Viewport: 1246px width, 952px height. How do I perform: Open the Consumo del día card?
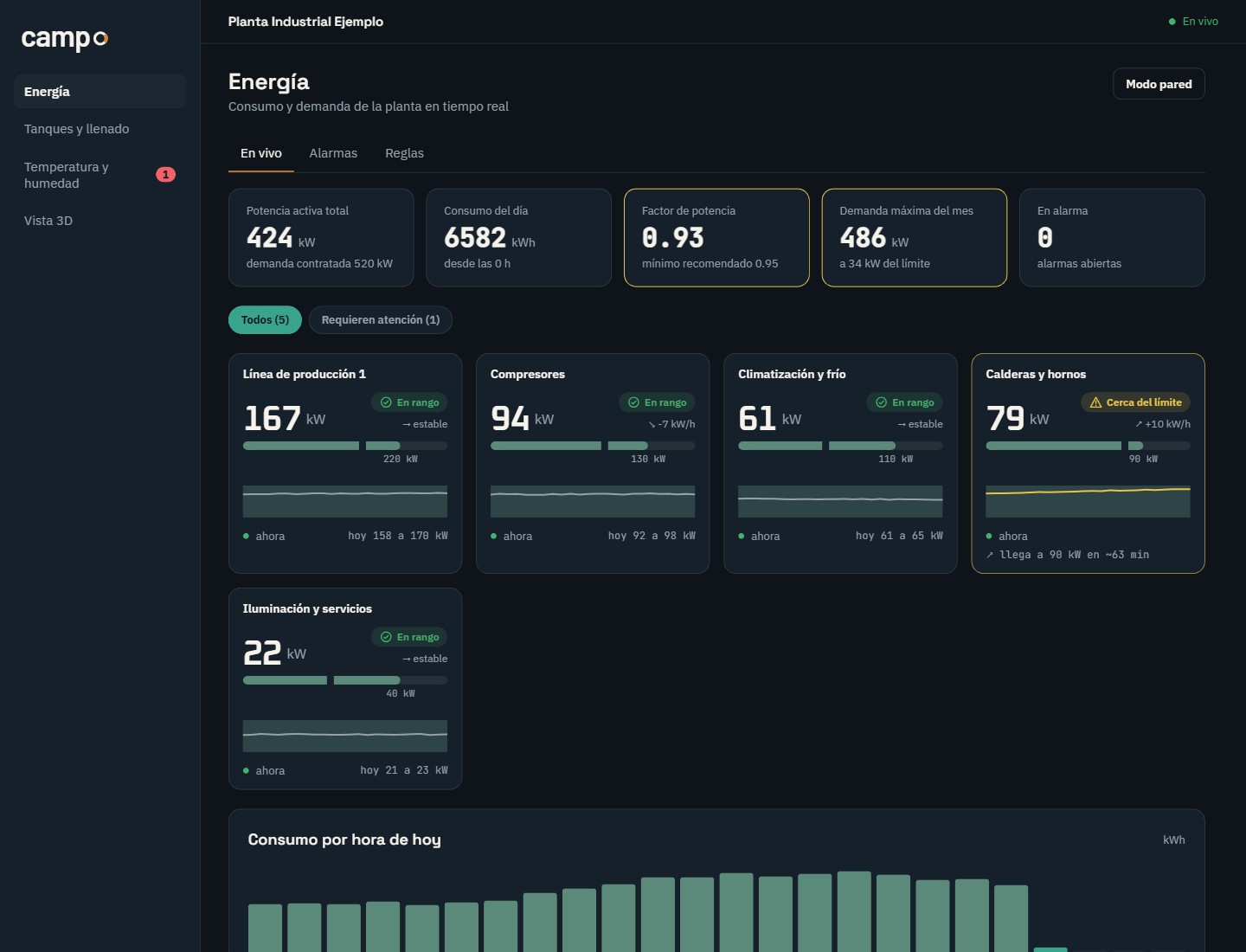[519, 238]
